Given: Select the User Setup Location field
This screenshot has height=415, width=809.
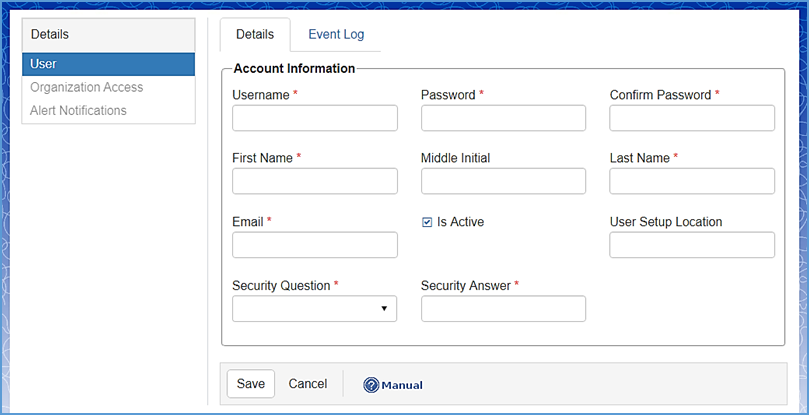Looking at the screenshot, I should 692,245.
